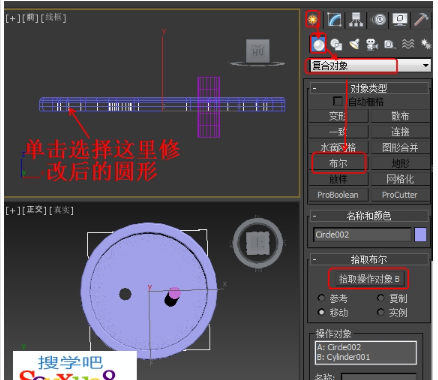The image size is (438, 380).
Task: Click the 拾取操作对象 B button
Action: (369, 279)
